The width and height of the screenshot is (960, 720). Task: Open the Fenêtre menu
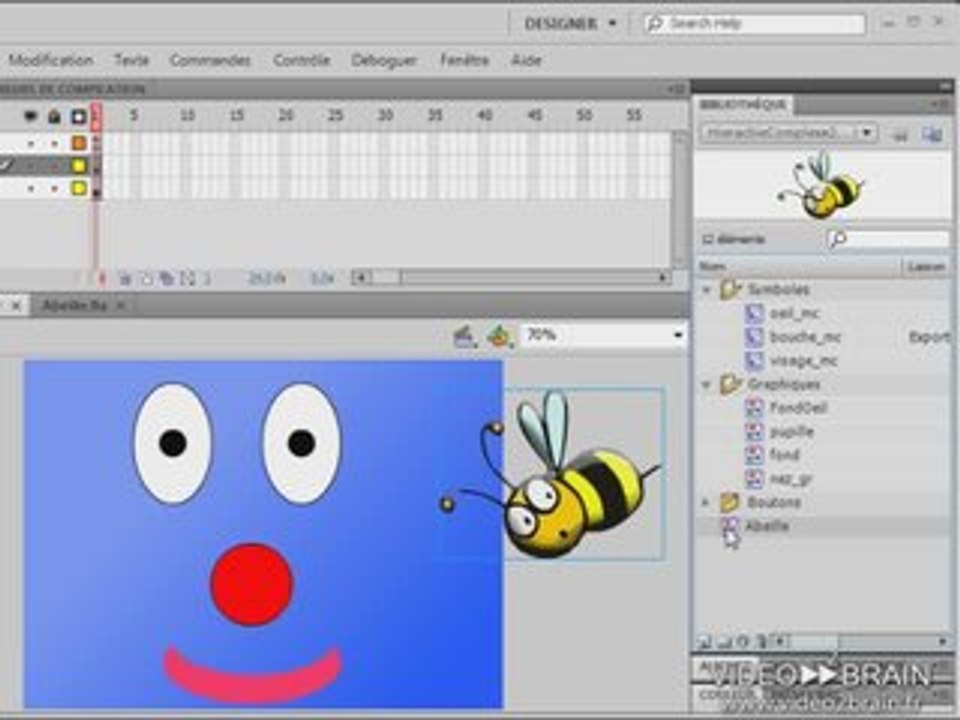pyautogui.click(x=465, y=60)
